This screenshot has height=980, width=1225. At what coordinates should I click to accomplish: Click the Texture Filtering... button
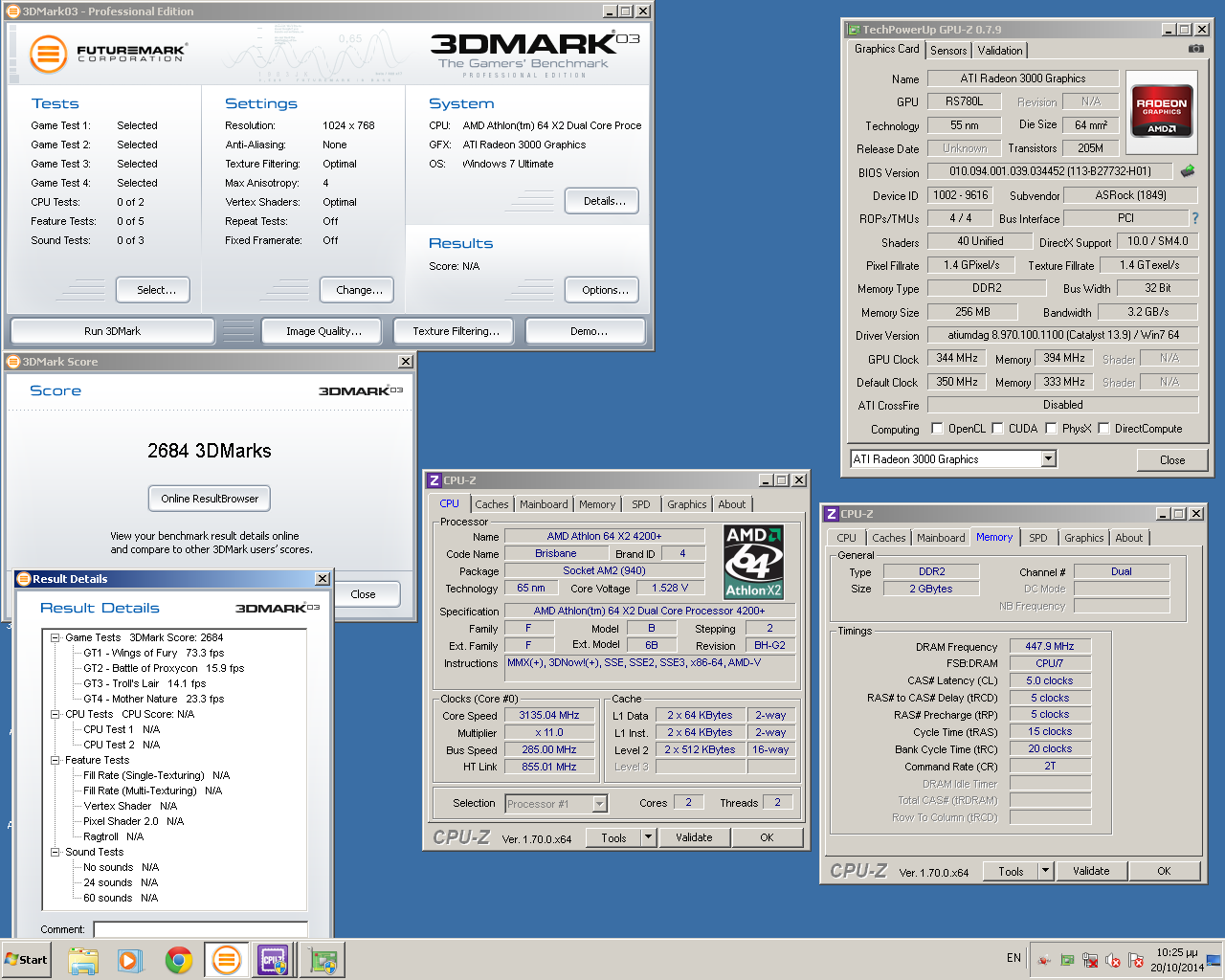(x=456, y=331)
